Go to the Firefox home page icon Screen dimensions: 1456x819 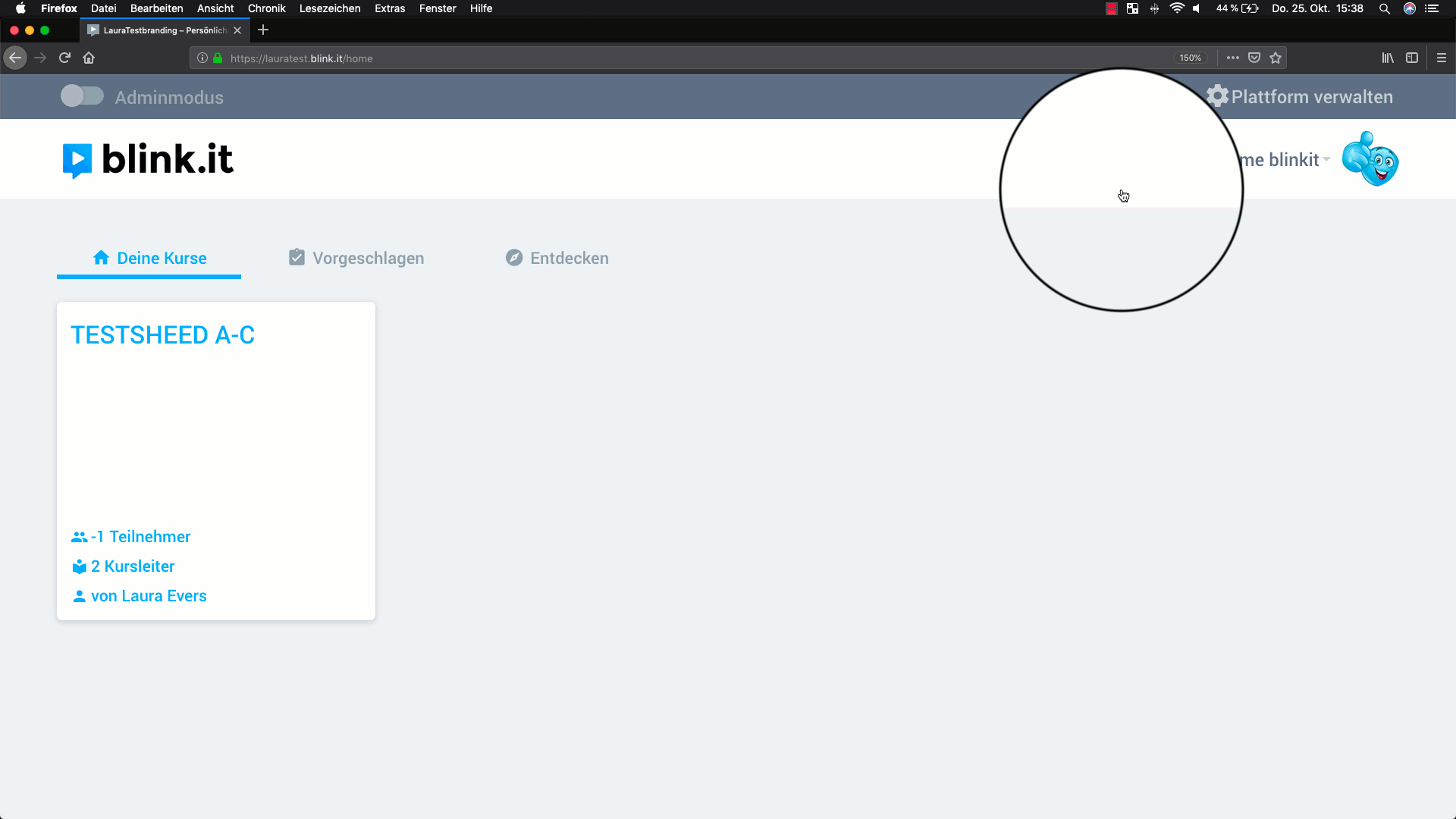click(89, 58)
